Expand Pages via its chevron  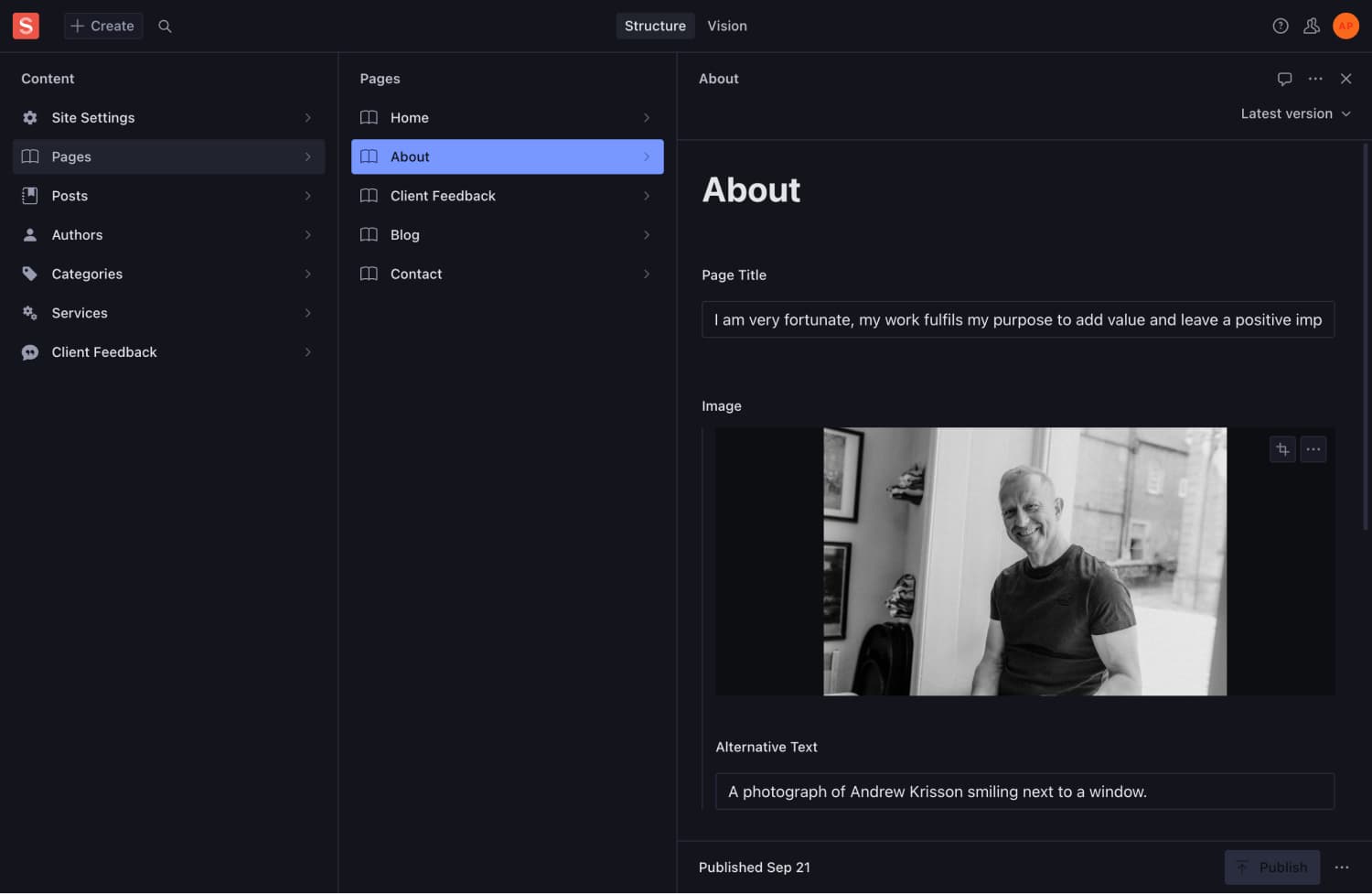pyautogui.click(x=308, y=156)
